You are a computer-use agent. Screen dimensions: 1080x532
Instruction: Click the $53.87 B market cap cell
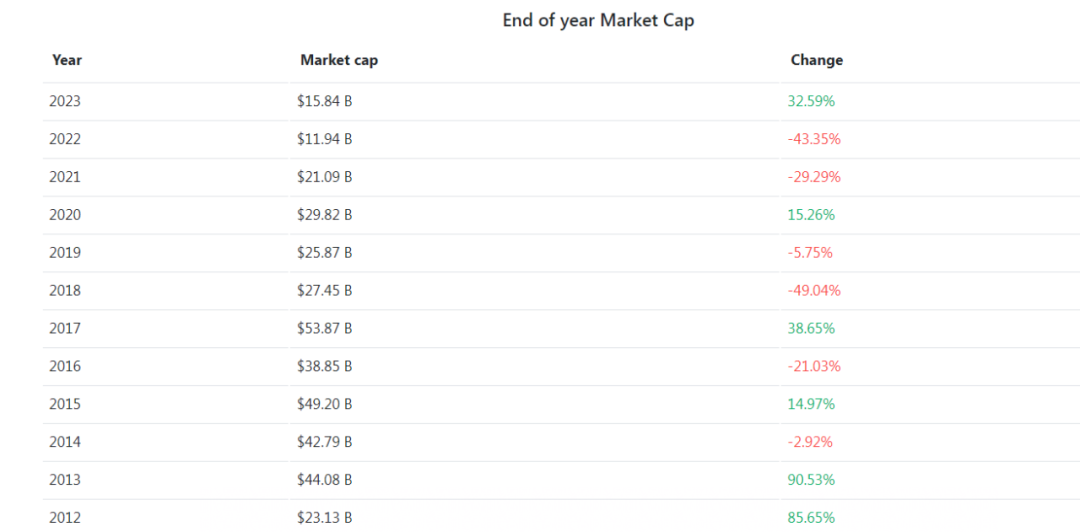tap(324, 329)
